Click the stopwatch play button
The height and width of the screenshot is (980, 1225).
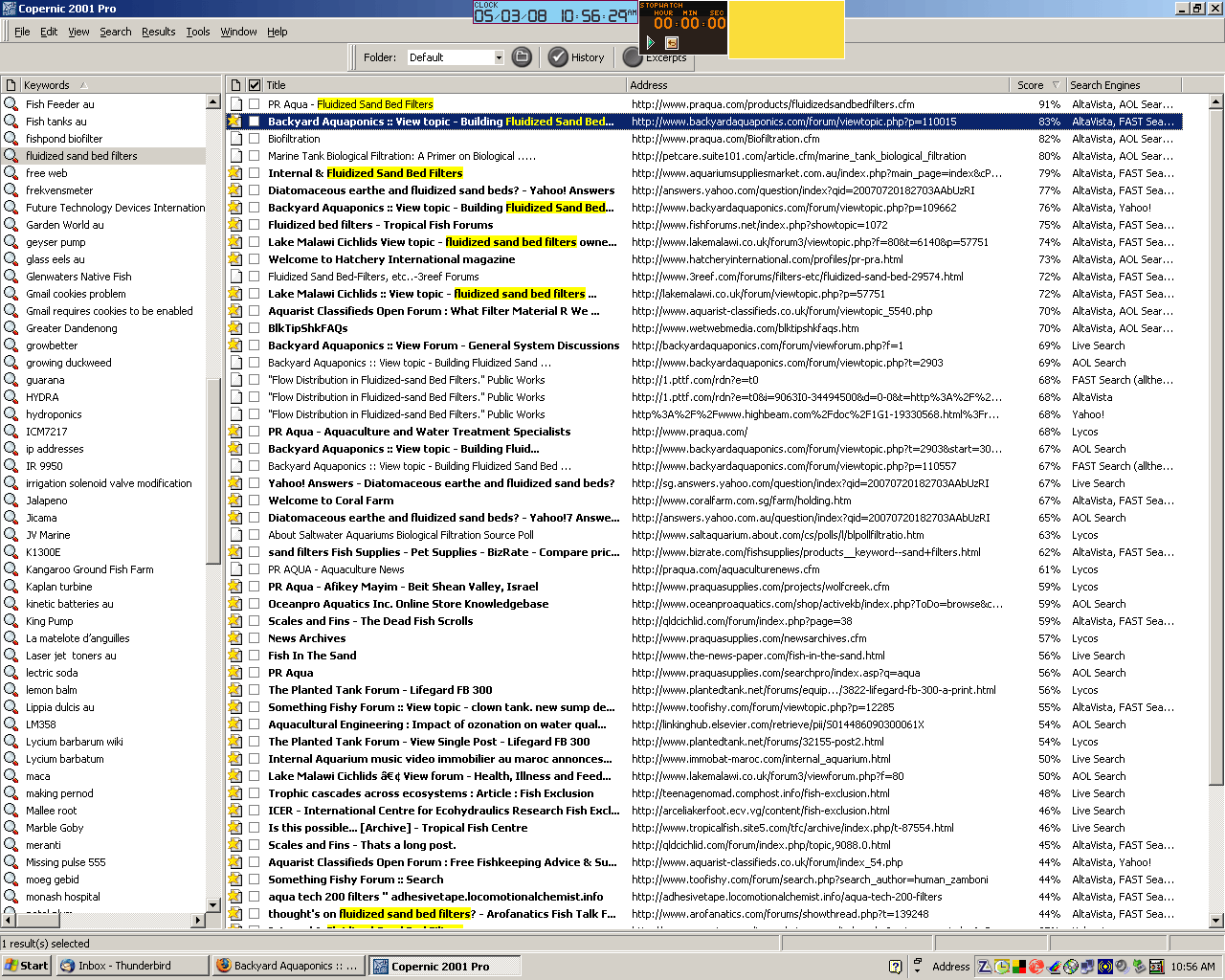pyautogui.click(x=651, y=43)
